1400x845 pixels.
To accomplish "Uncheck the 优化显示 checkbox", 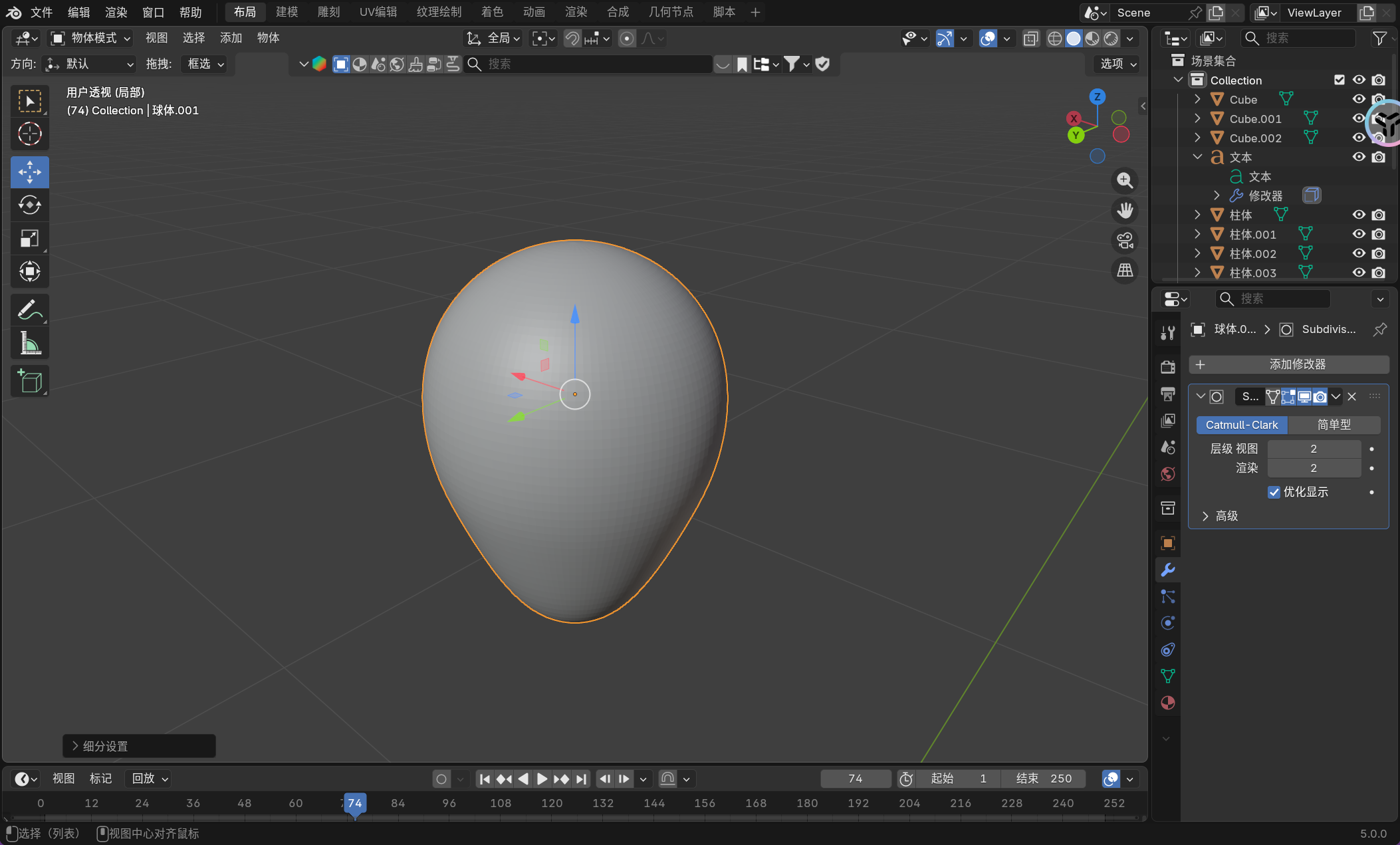I will click(1274, 492).
